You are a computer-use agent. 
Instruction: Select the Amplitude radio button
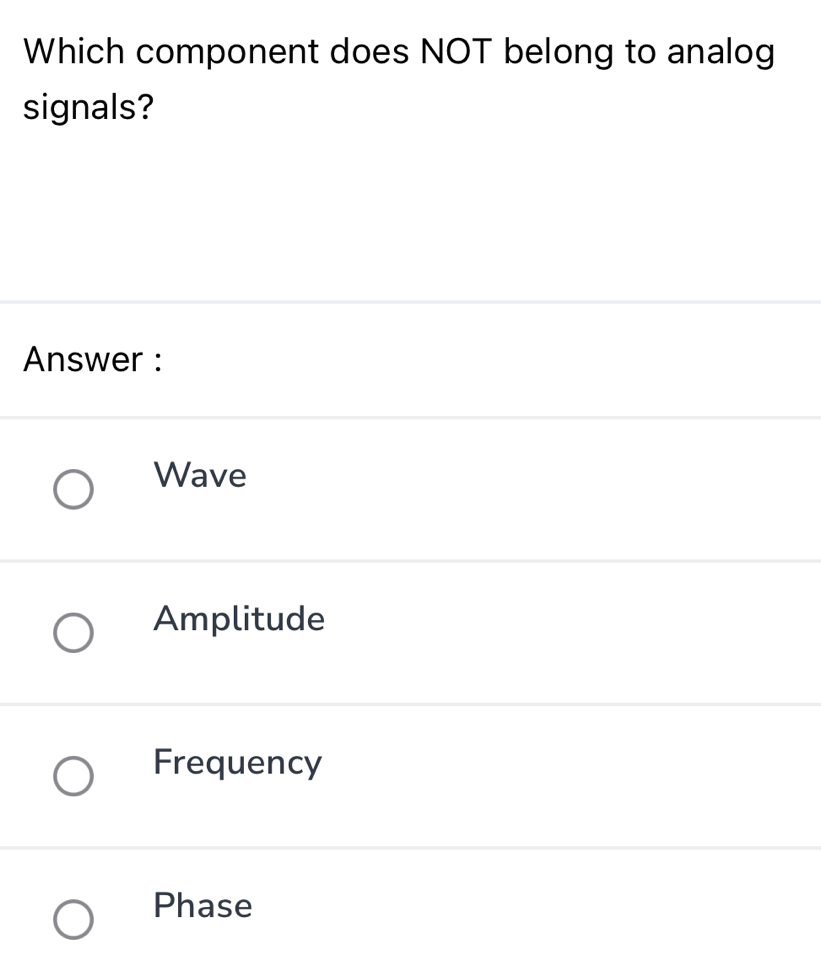73,632
